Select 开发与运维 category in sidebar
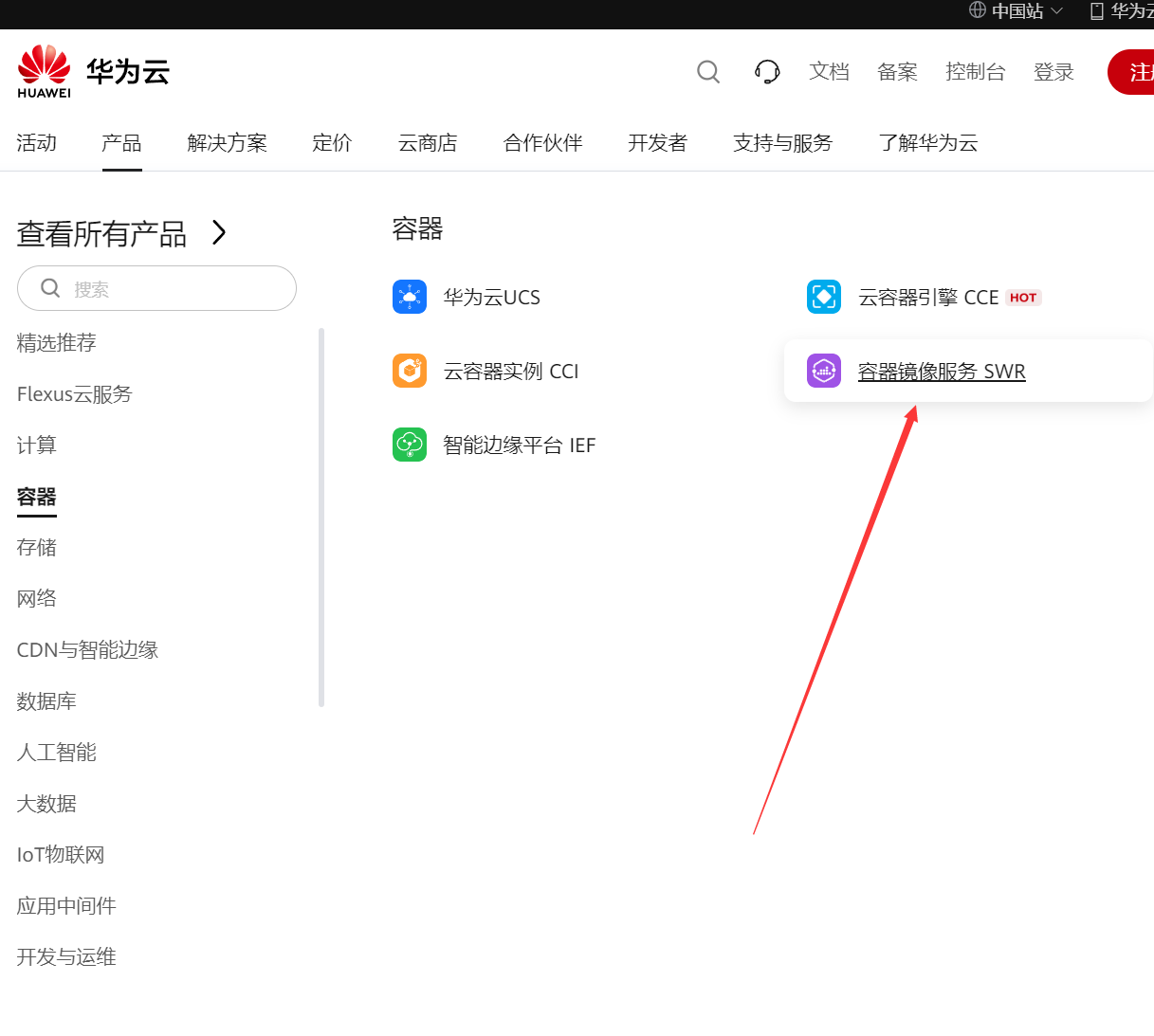 point(66,957)
